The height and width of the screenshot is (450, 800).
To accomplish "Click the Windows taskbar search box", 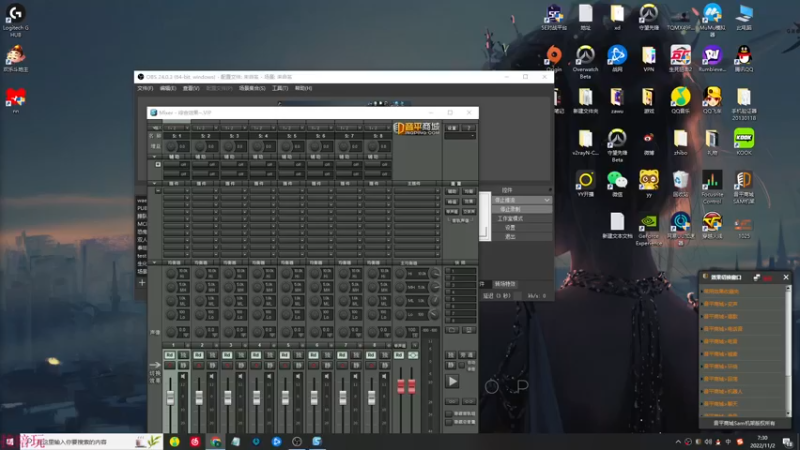I will pyautogui.click(x=91, y=441).
